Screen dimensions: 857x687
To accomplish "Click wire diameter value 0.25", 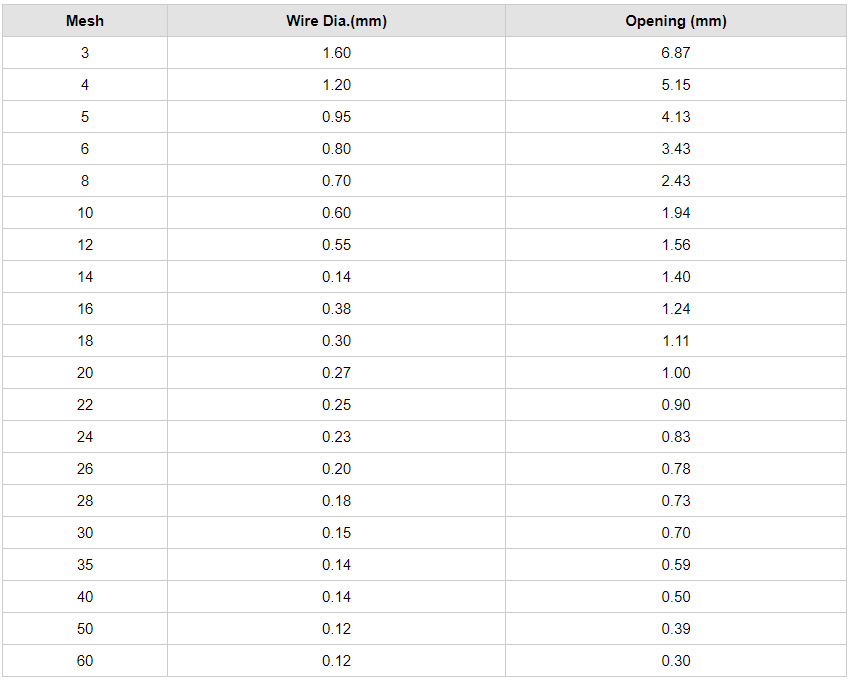I will (x=336, y=405).
